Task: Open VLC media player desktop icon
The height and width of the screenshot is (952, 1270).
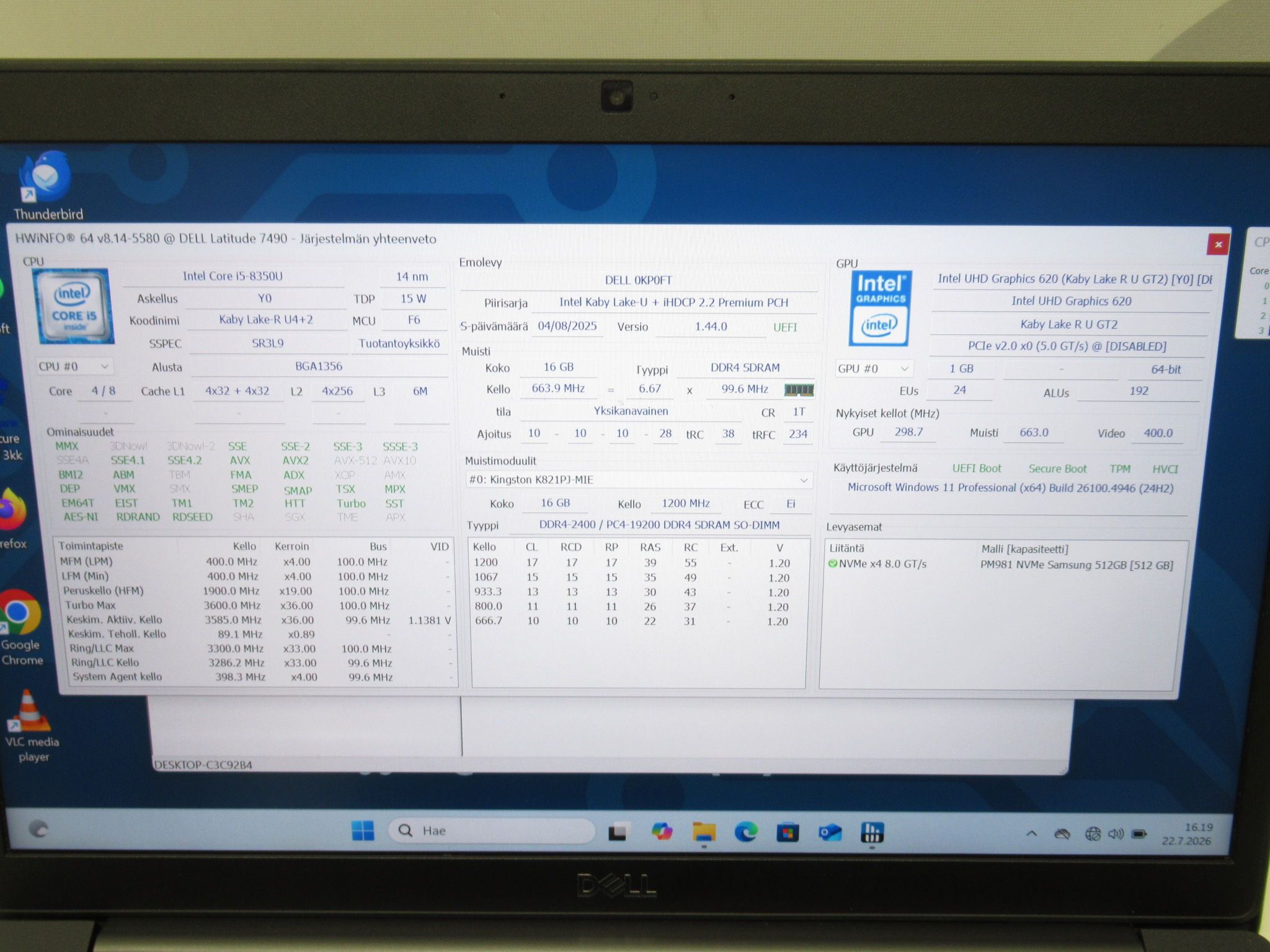Action: (30, 726)
